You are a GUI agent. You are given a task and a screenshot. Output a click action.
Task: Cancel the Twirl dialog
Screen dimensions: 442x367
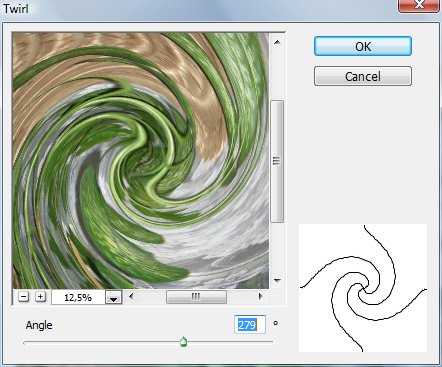click(x=363, y=76)
